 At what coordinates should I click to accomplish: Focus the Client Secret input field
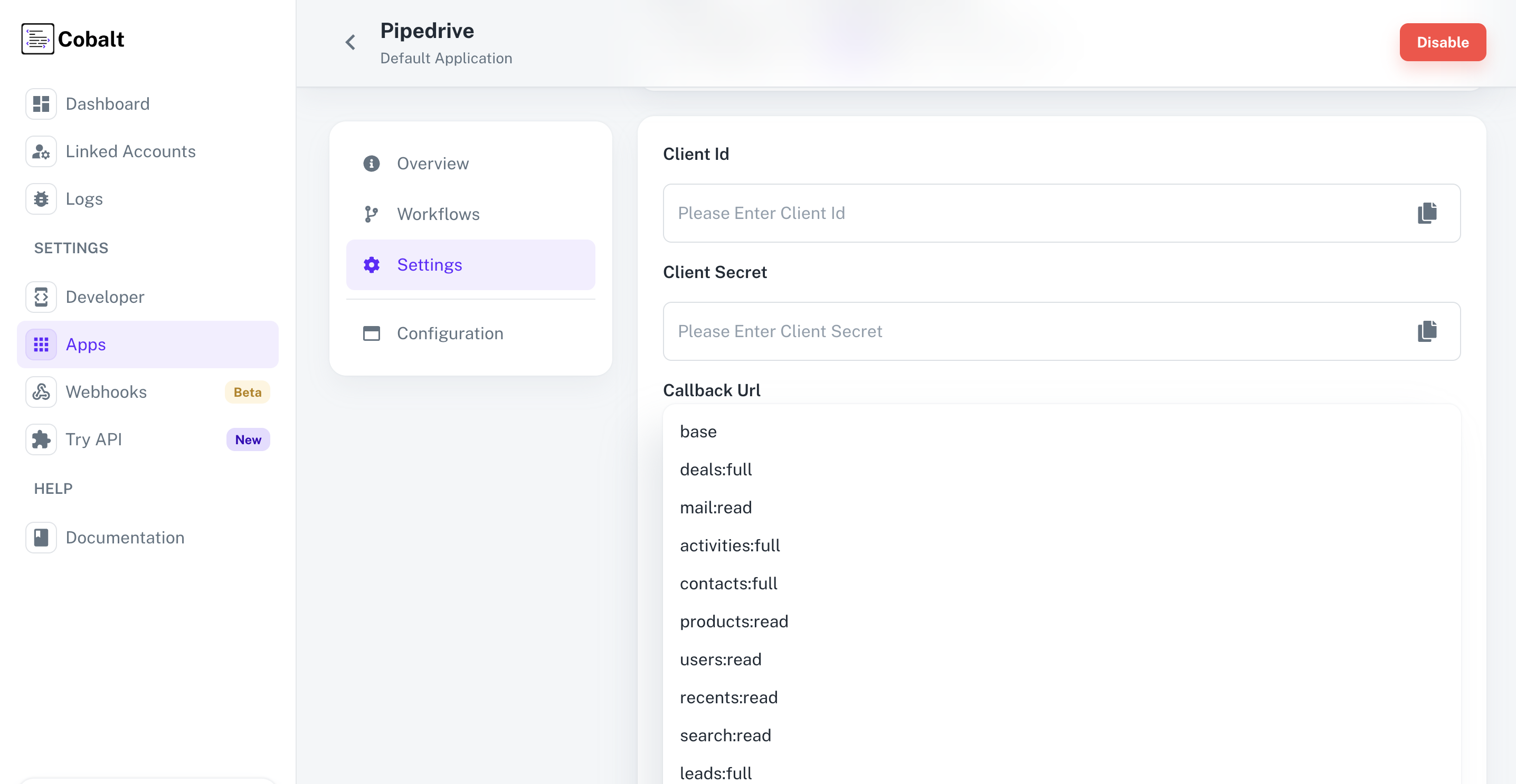[1036, 331]
